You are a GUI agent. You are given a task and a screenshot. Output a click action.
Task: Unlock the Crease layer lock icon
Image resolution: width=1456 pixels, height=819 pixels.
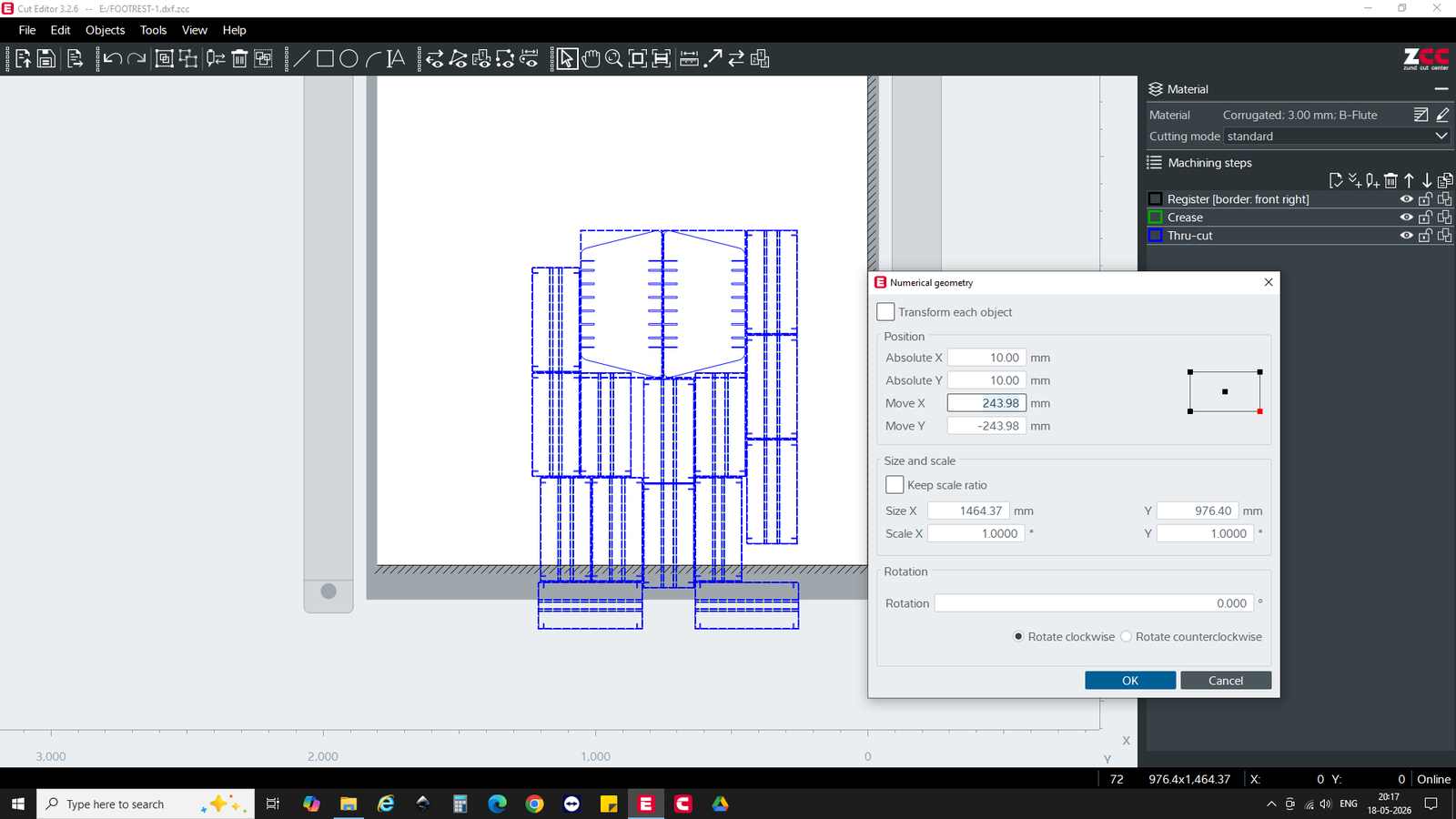[x=1425, y=217]
